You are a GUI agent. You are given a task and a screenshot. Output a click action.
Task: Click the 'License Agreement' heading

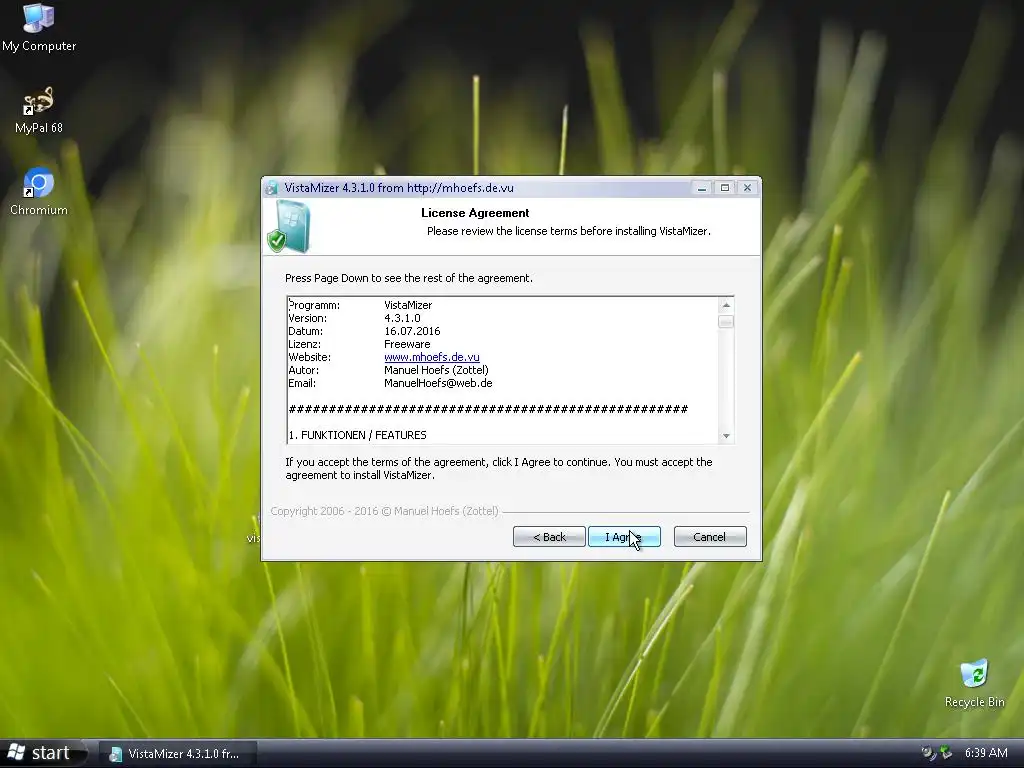click(x=475, y=213)
